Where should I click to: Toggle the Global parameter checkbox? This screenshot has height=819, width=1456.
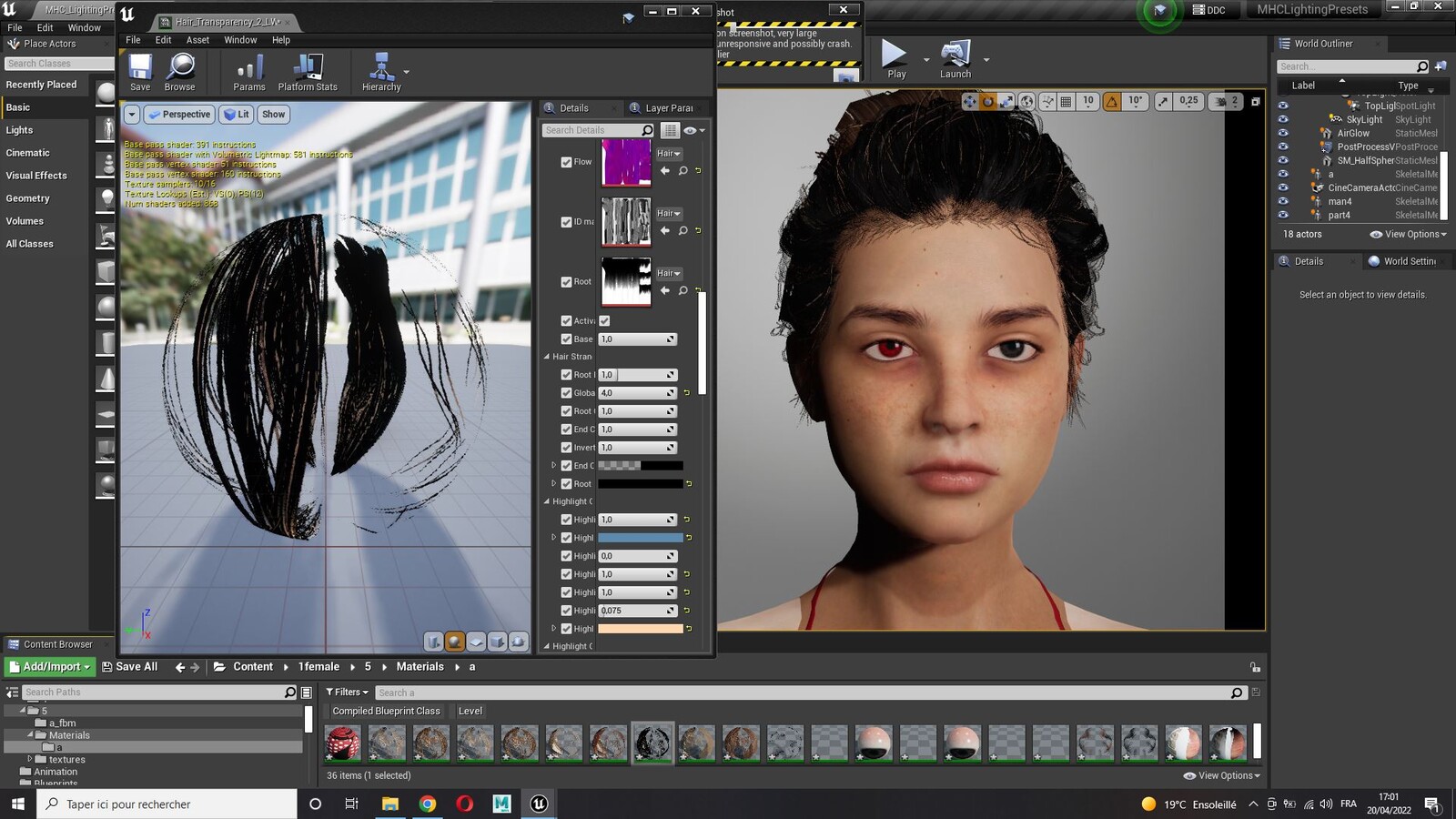[x=566, y=393]
